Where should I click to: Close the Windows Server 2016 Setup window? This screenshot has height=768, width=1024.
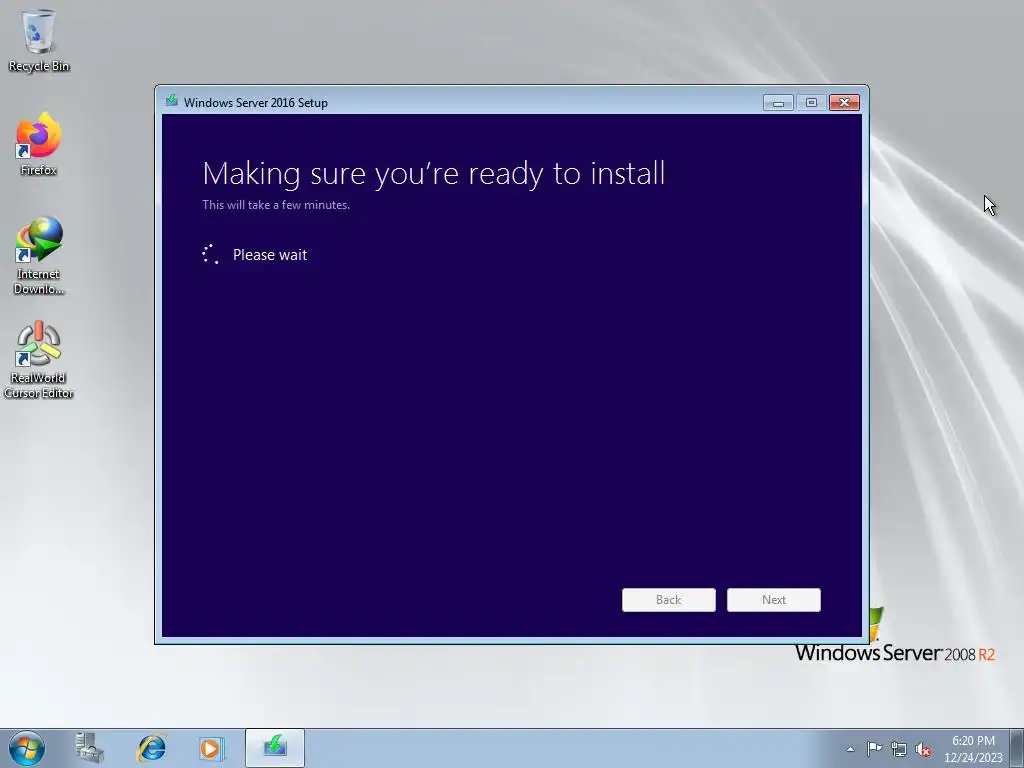[x=844, y=103]
